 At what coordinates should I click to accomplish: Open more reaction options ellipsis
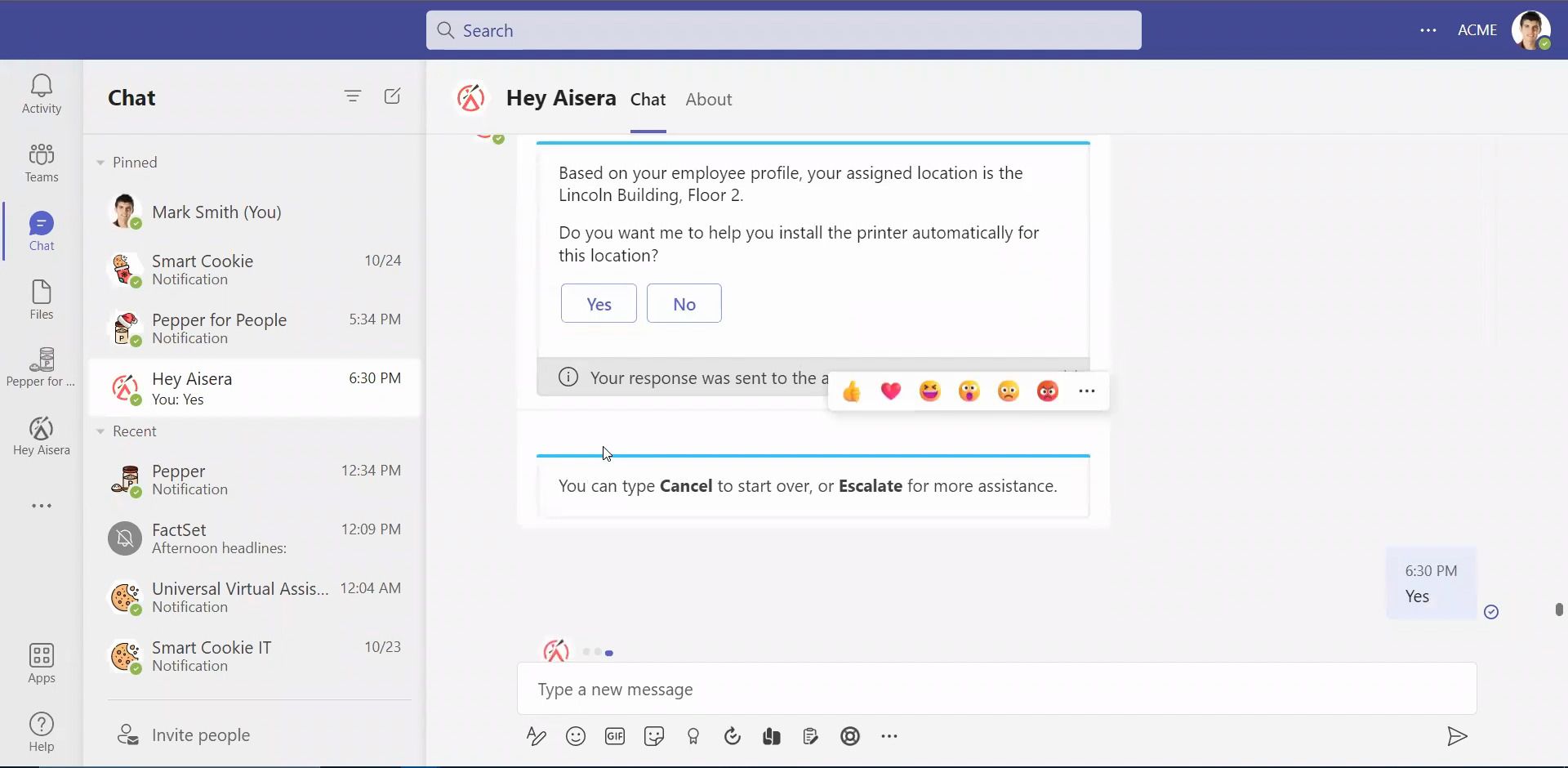pyautogui.click(x=1087, y=392)
